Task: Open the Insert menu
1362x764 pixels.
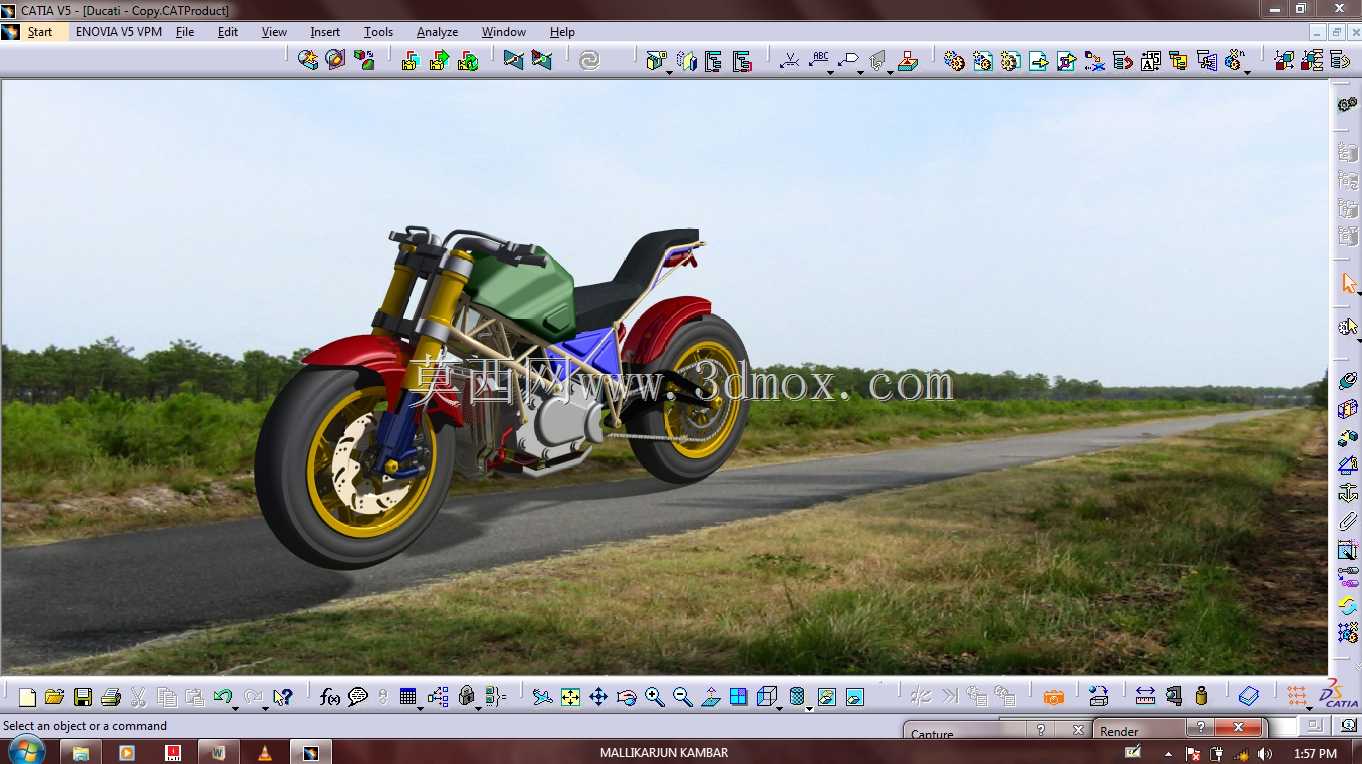Action: coord(325,32)
